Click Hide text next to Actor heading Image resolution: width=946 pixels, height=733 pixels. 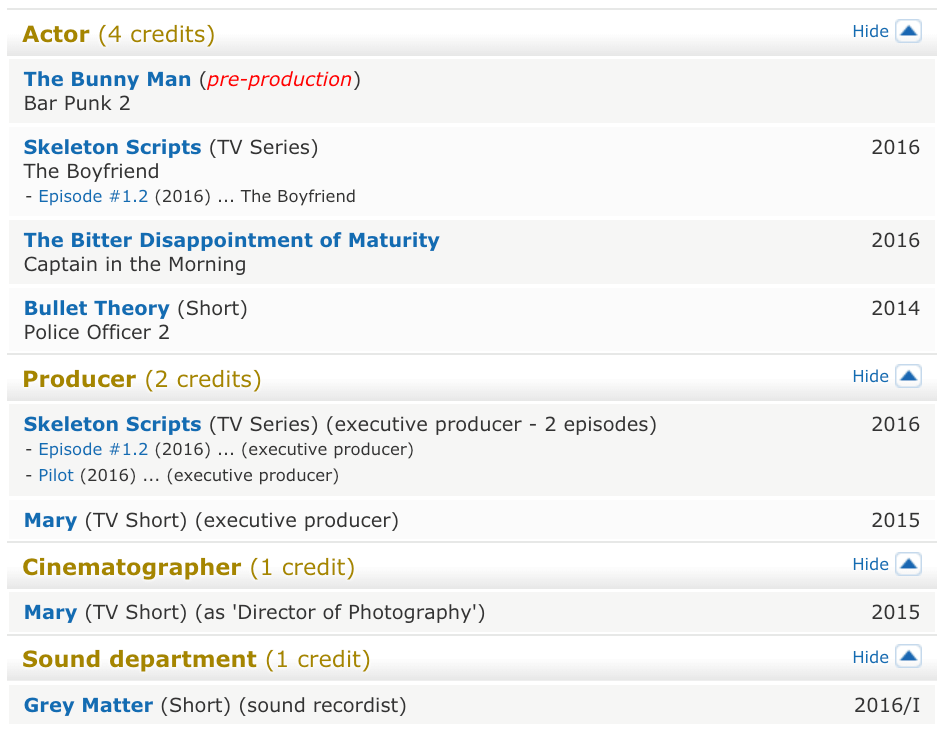[x=870, y=31]
